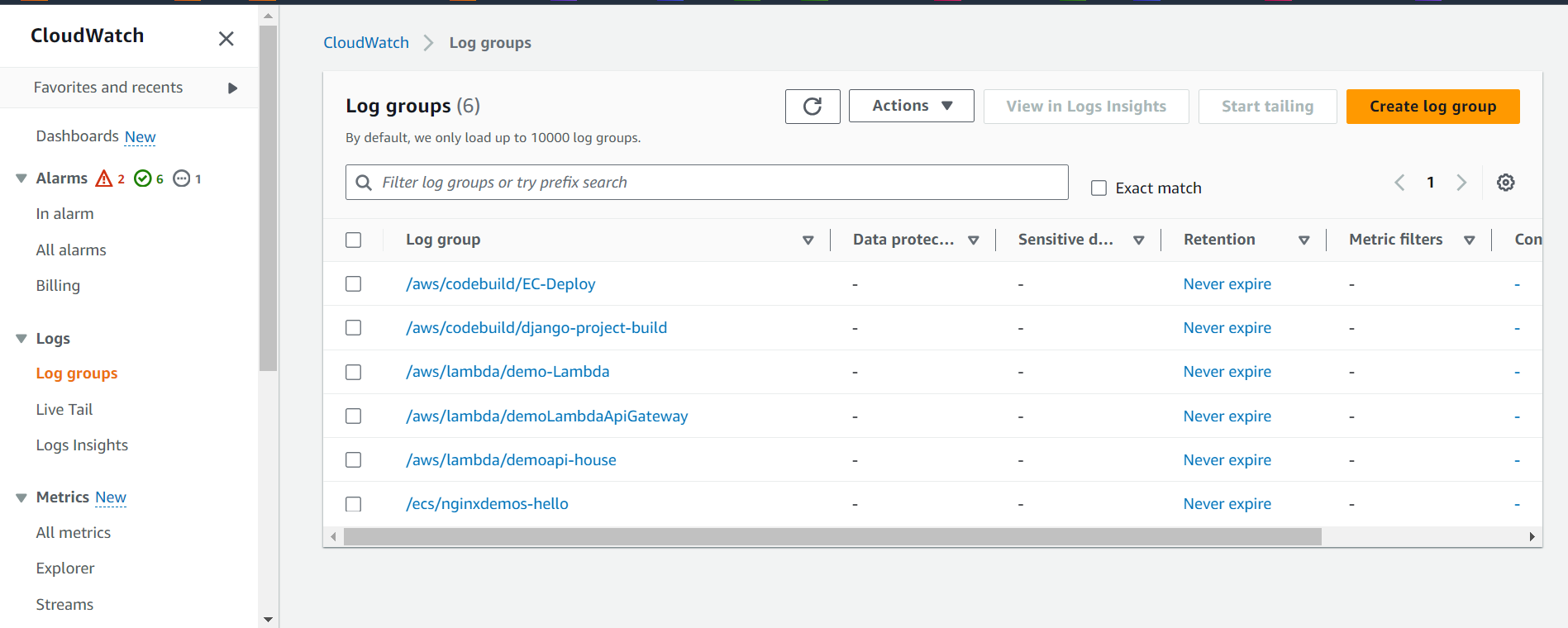Screen dimensions: 1568x628
Task: Select /aws/lambda/demo-Lambda row checkbox
Action: 354,372
